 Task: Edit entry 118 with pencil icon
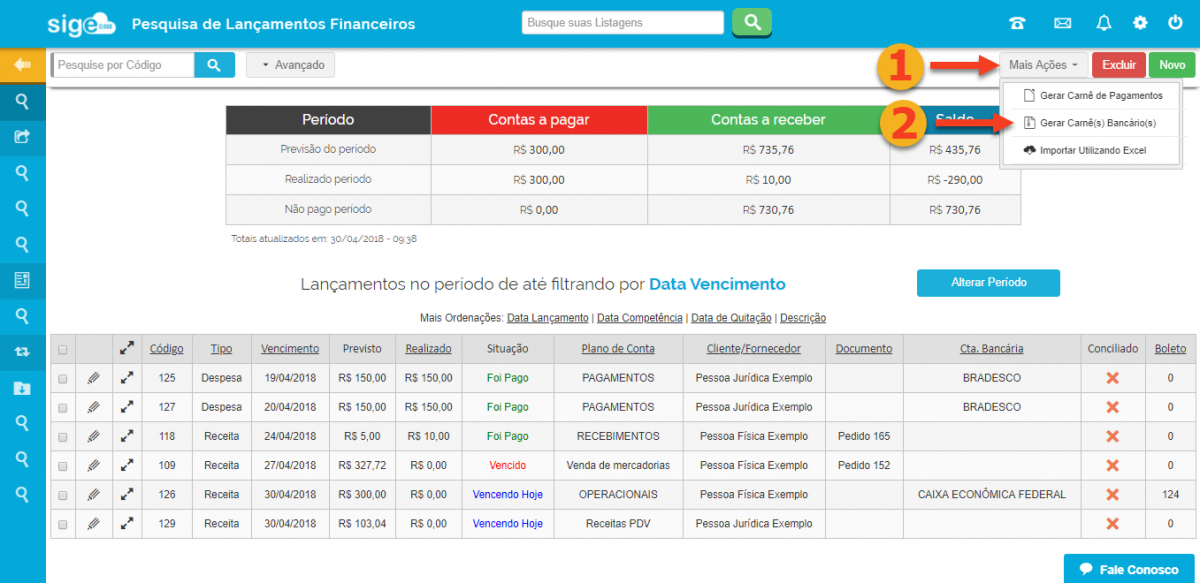tap(93, 437)
